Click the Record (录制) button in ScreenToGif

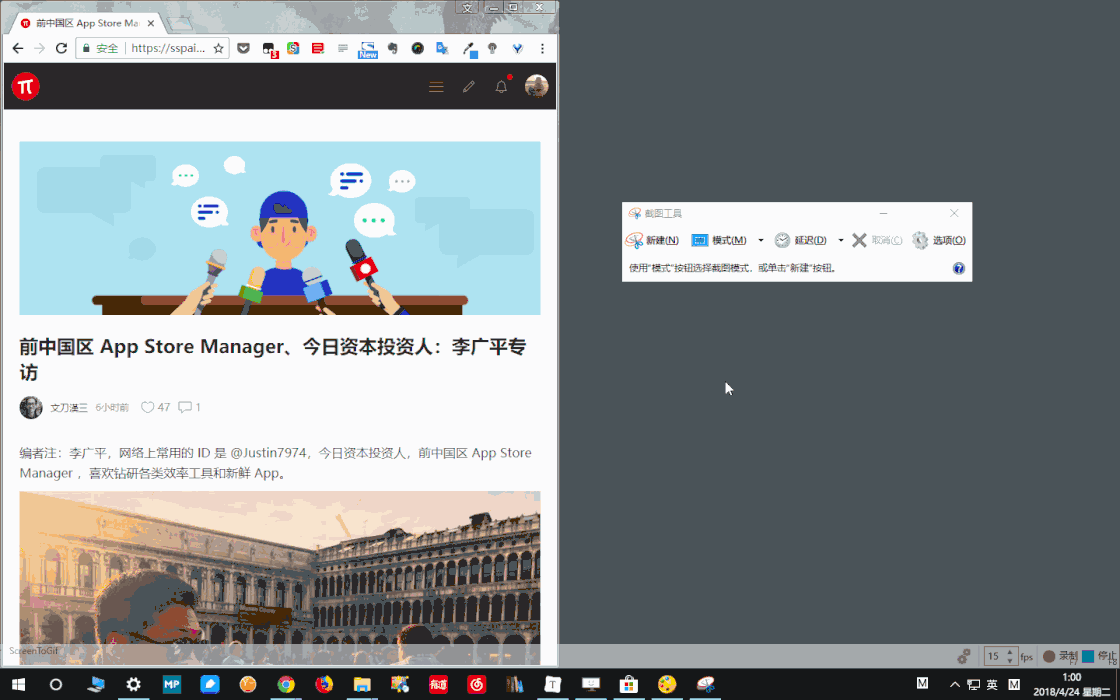pyautogui.click(x=1060, y=656)
